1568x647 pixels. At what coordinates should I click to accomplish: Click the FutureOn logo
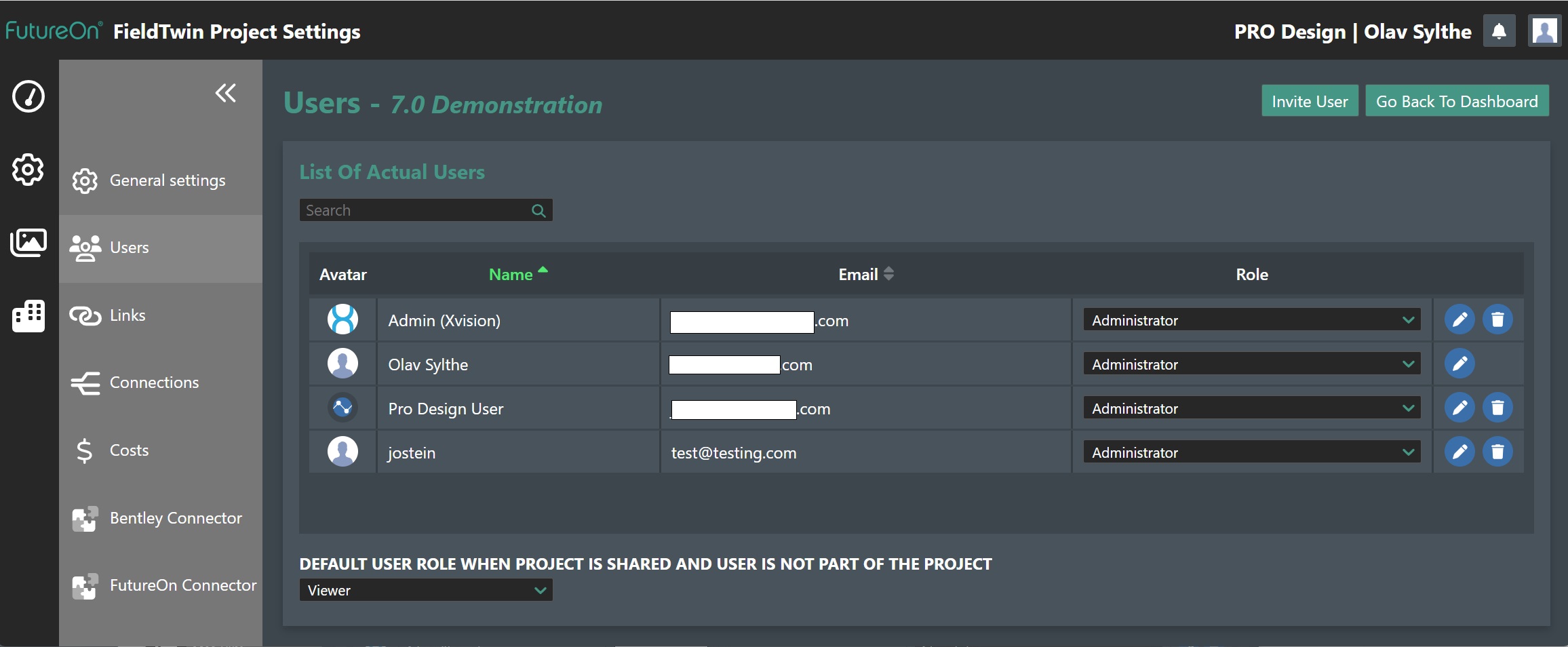click(54, 31)
